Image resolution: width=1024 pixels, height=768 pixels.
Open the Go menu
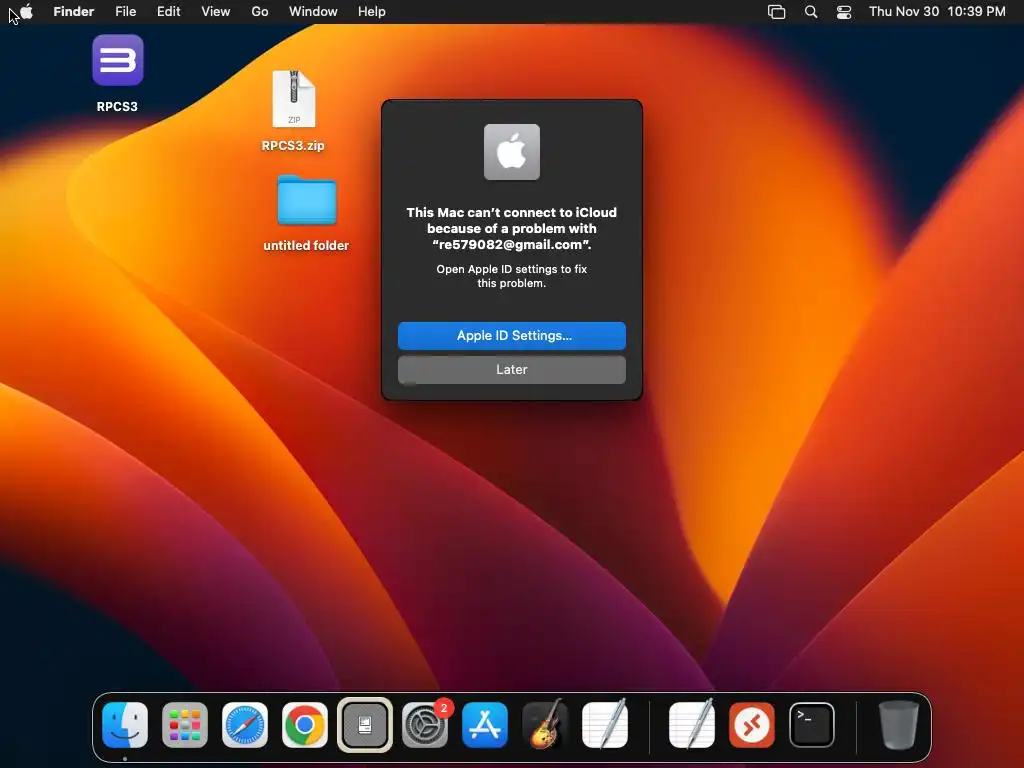click(x=260, y=12)
